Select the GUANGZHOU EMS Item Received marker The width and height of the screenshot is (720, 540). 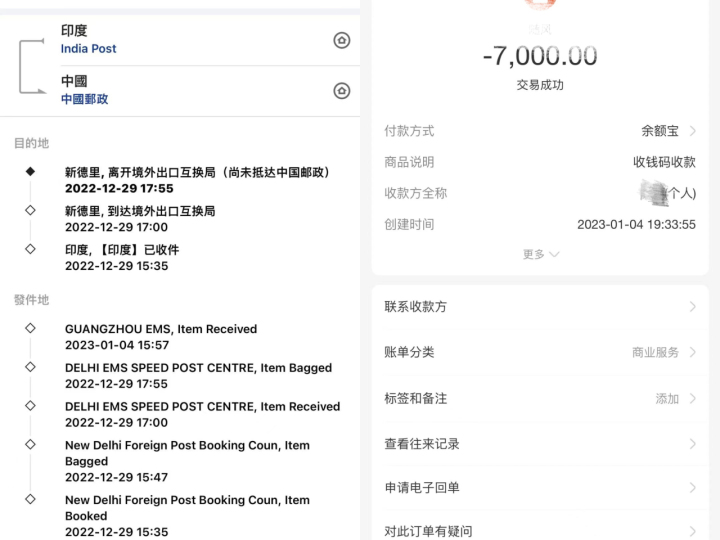pyautogui.click(x=30, y=328)
